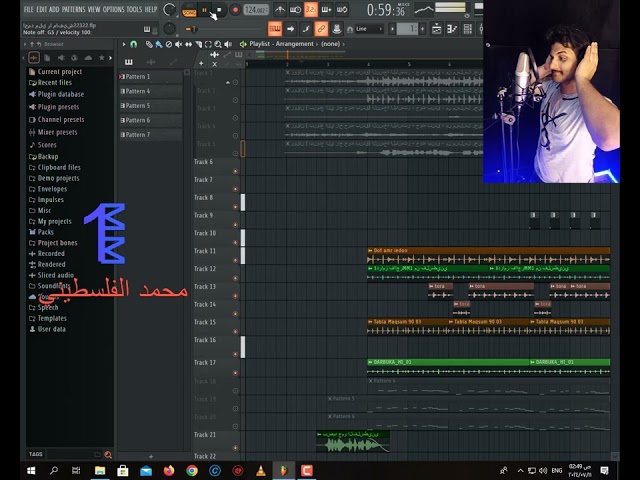This screenshot has width=640, height=480.
Task: Open the FILE menu
Action: tap(29, 9)
